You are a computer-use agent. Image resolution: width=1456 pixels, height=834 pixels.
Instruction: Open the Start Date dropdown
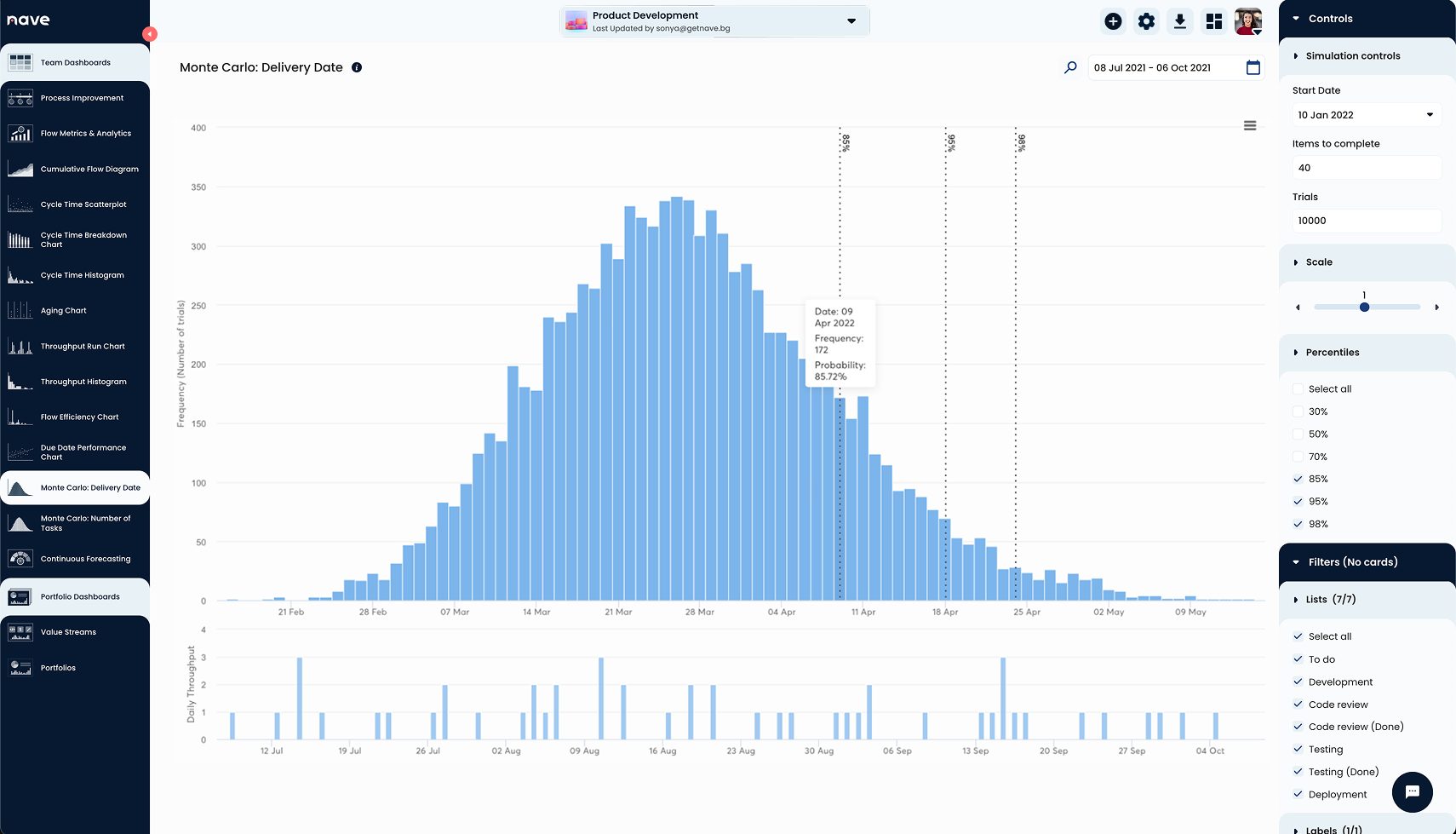tap(1366, 114)
